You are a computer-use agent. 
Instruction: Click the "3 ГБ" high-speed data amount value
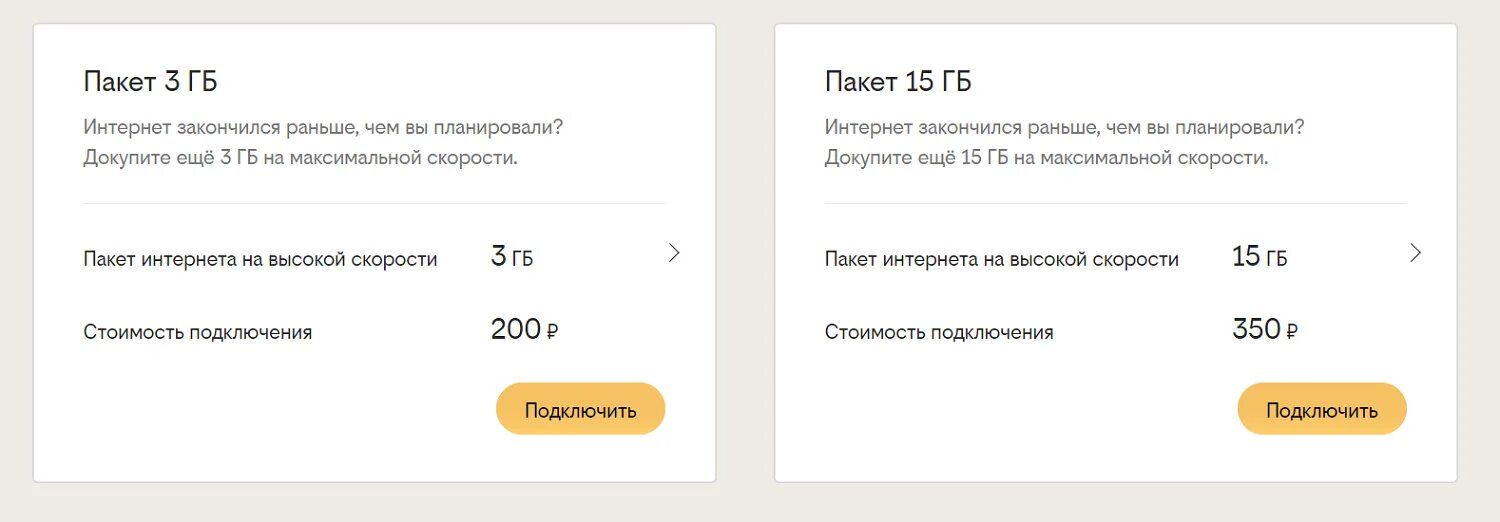512,257
